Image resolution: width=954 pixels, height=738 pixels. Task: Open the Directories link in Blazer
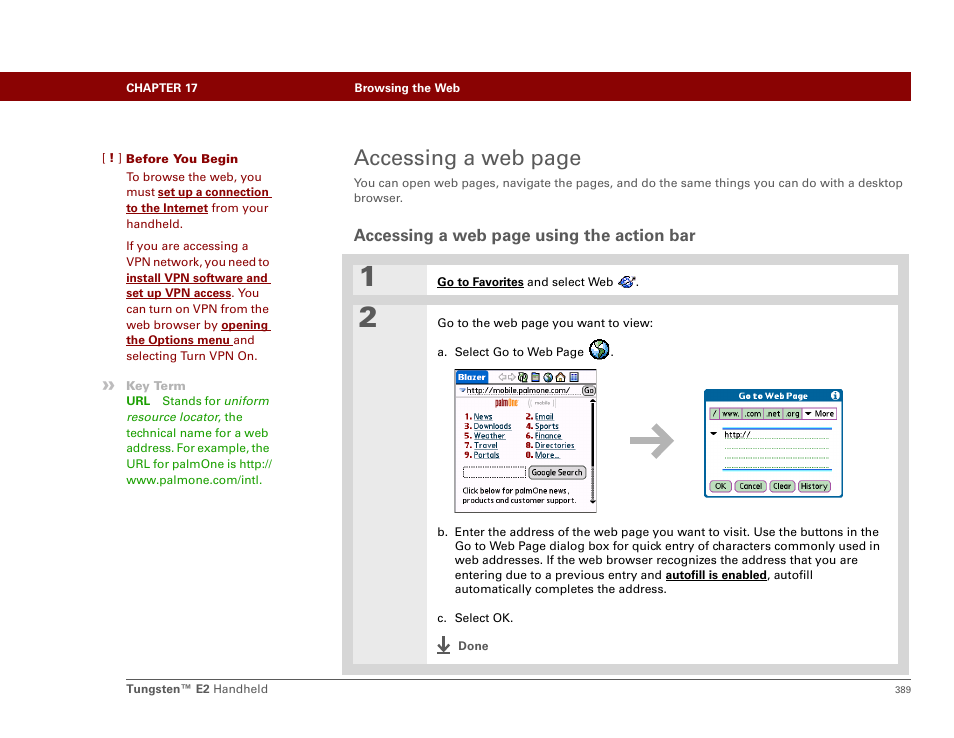(x=554, y=445)
